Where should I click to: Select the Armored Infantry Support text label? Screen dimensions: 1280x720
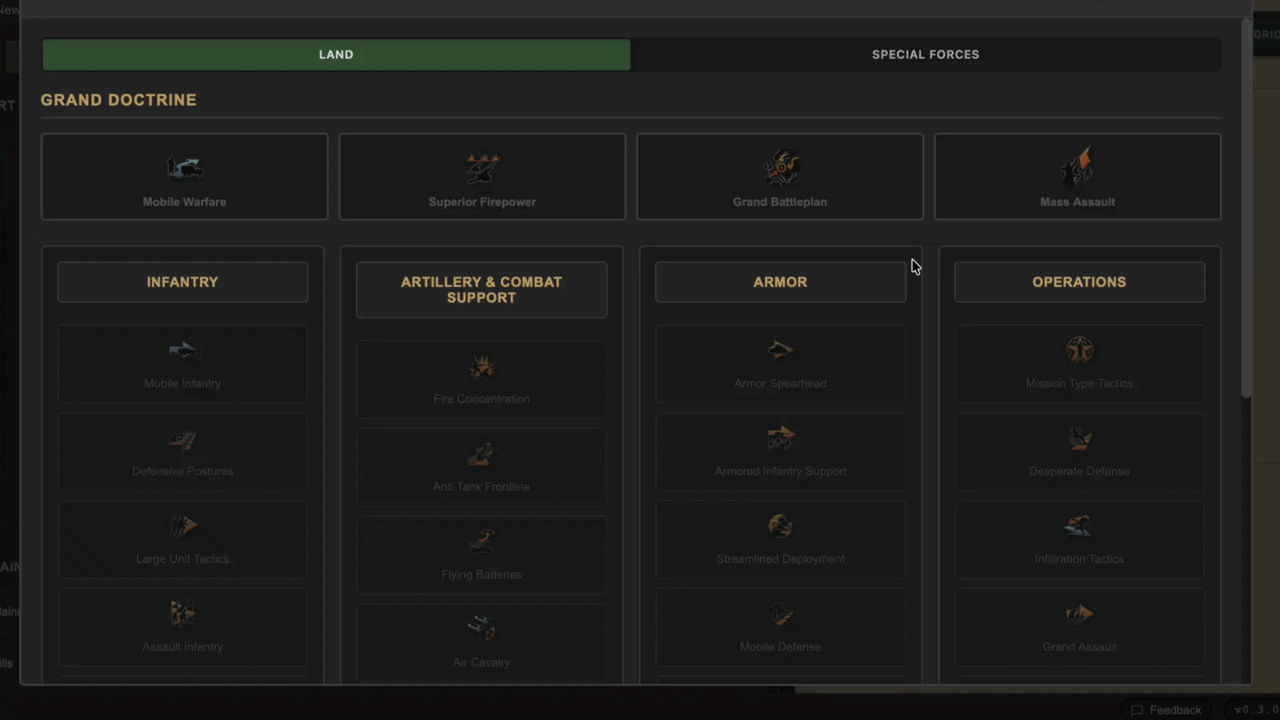point(780,472)
